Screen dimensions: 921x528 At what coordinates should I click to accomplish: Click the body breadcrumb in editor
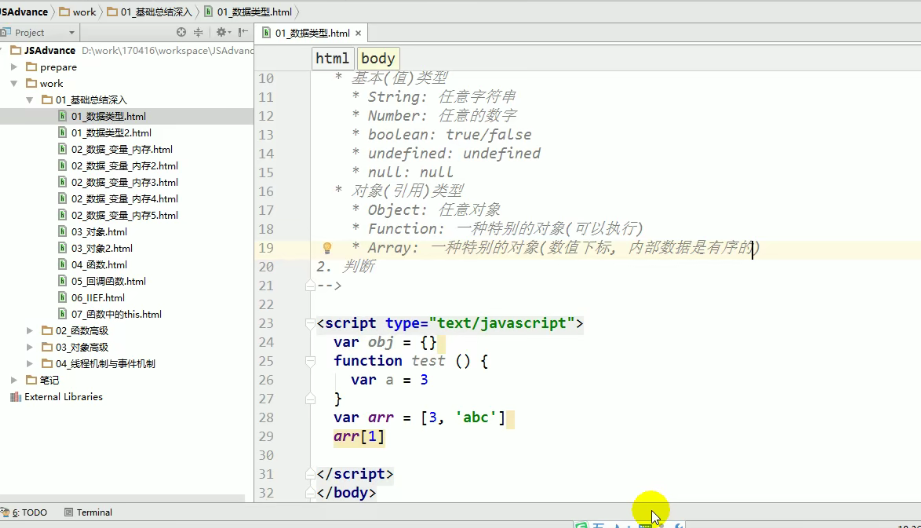(x=378, y=58)
